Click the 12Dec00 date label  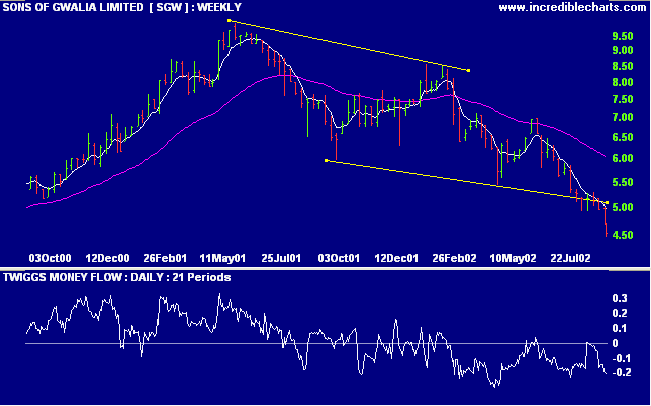107,258
